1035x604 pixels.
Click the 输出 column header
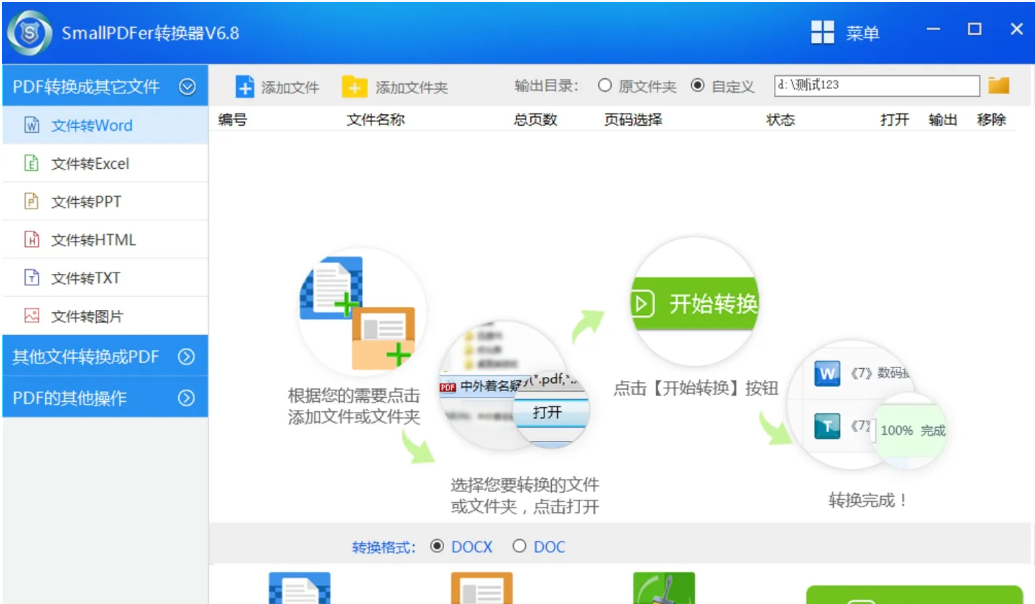click(x=943, y=119)
